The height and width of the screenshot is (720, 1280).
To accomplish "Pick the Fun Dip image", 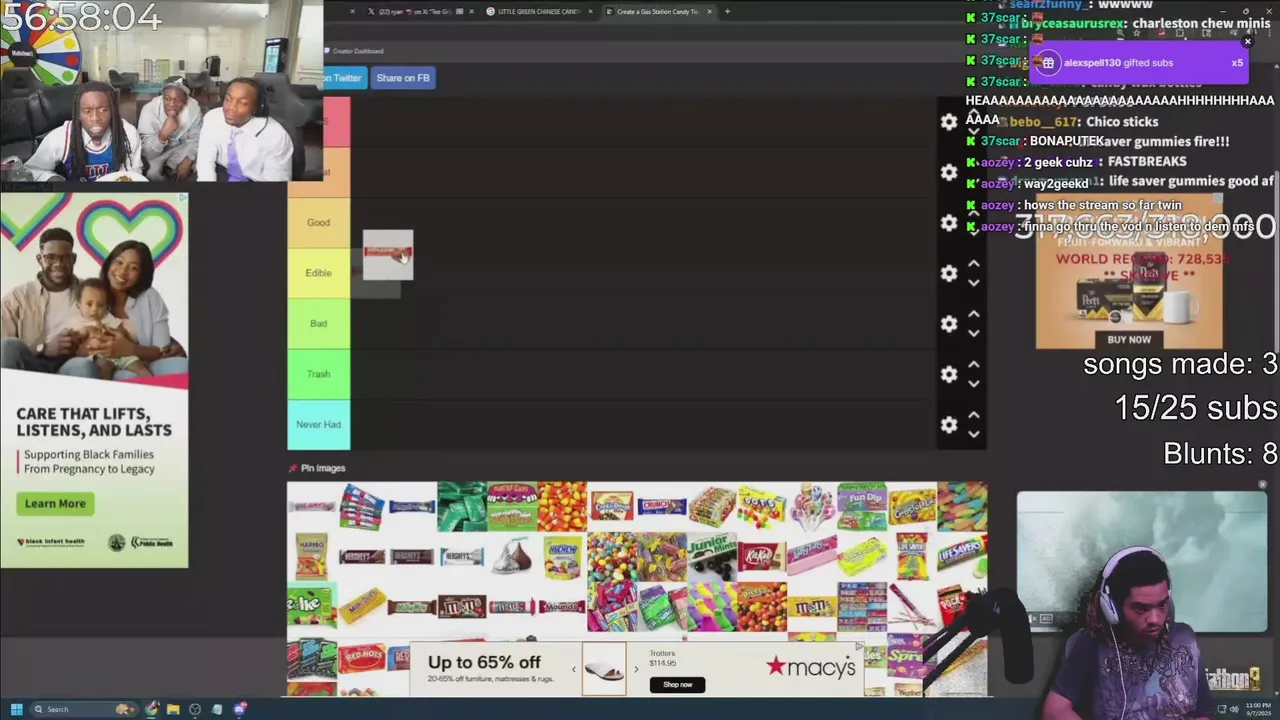I will click(x=862, y=507).
